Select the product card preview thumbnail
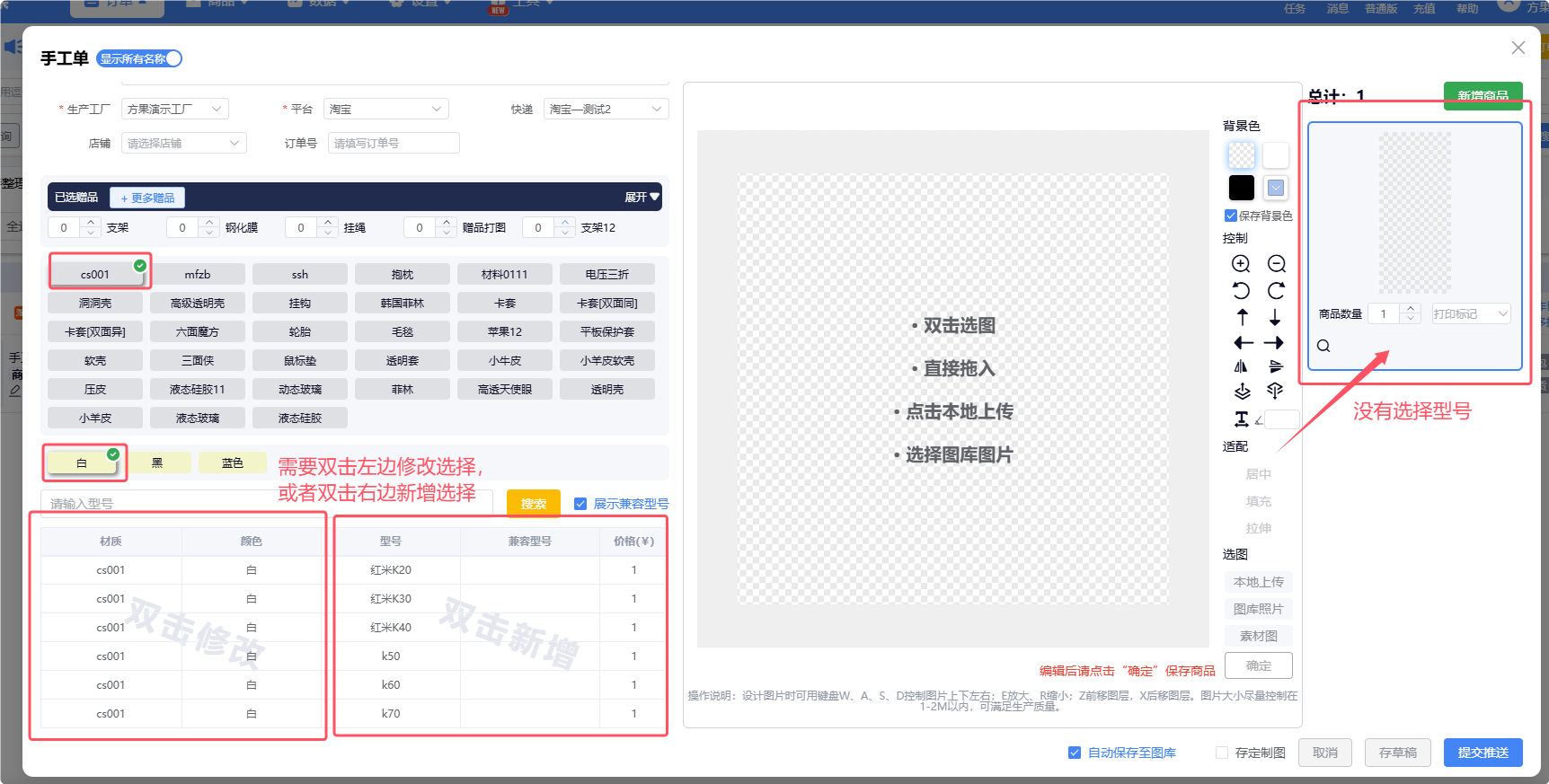The image size is (1549, 784). (x=1415, y=213)
